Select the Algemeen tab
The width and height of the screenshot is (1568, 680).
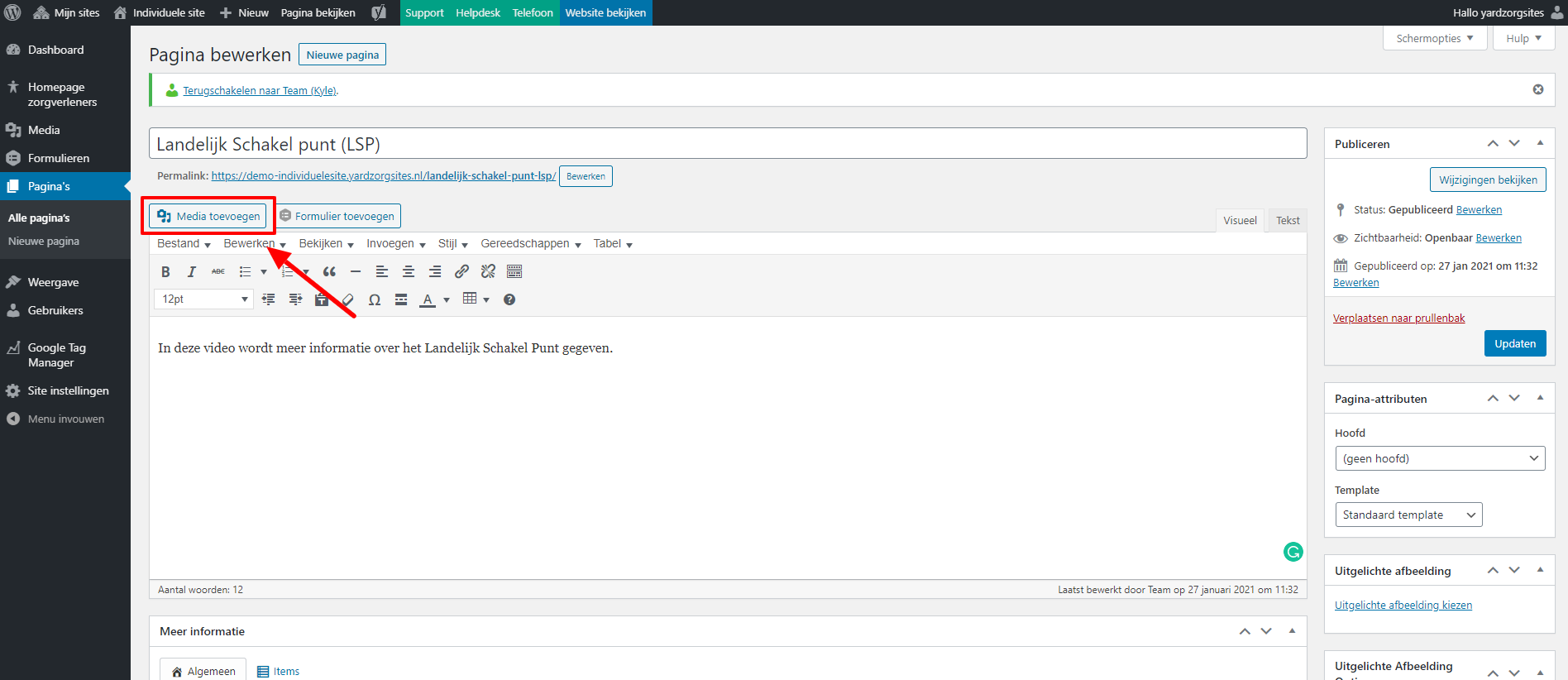click(203, 671)
